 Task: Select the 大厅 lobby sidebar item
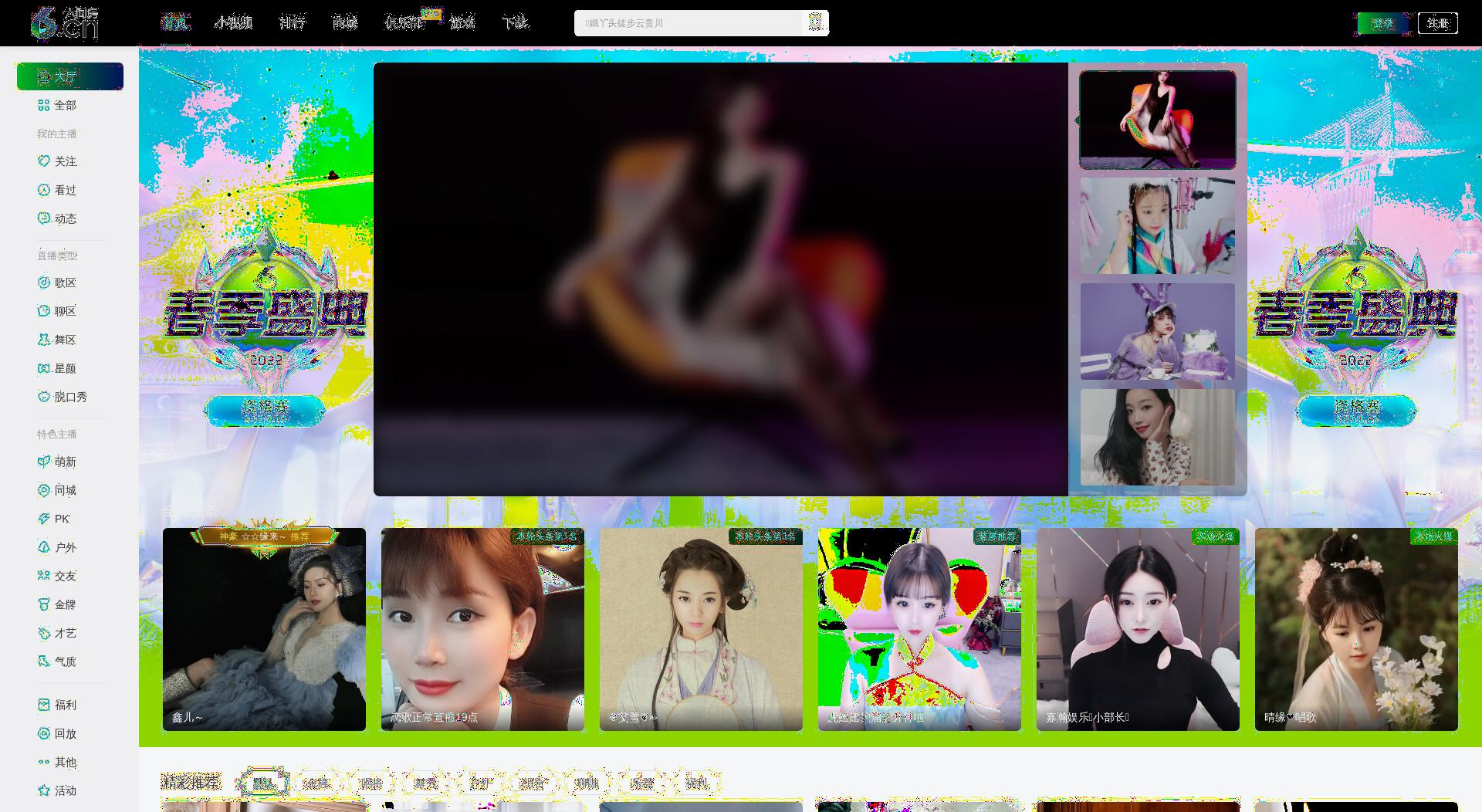pyautogui.click(x=70, y=76)
